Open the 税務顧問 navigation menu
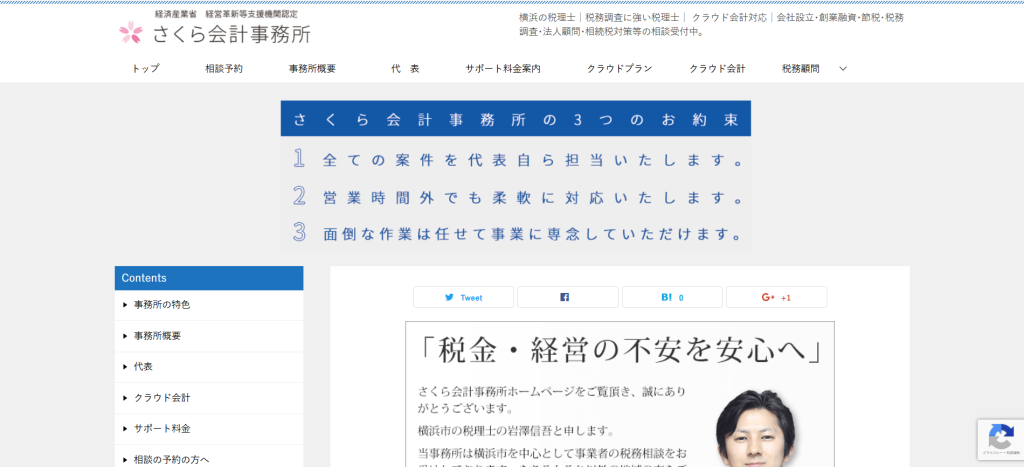The height and width of the screenshot is (467, 1024). click(800, 69)
